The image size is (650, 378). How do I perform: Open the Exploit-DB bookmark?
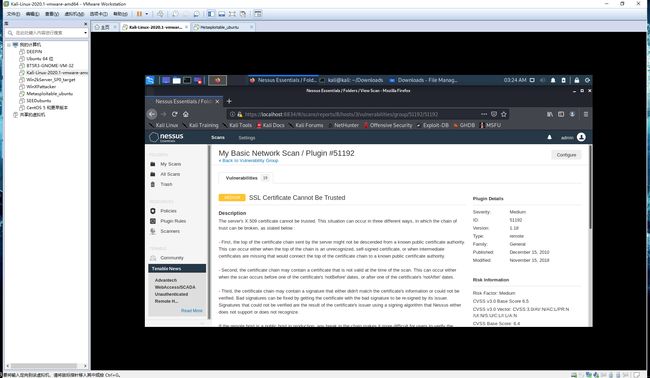click(x=432, y=125)
